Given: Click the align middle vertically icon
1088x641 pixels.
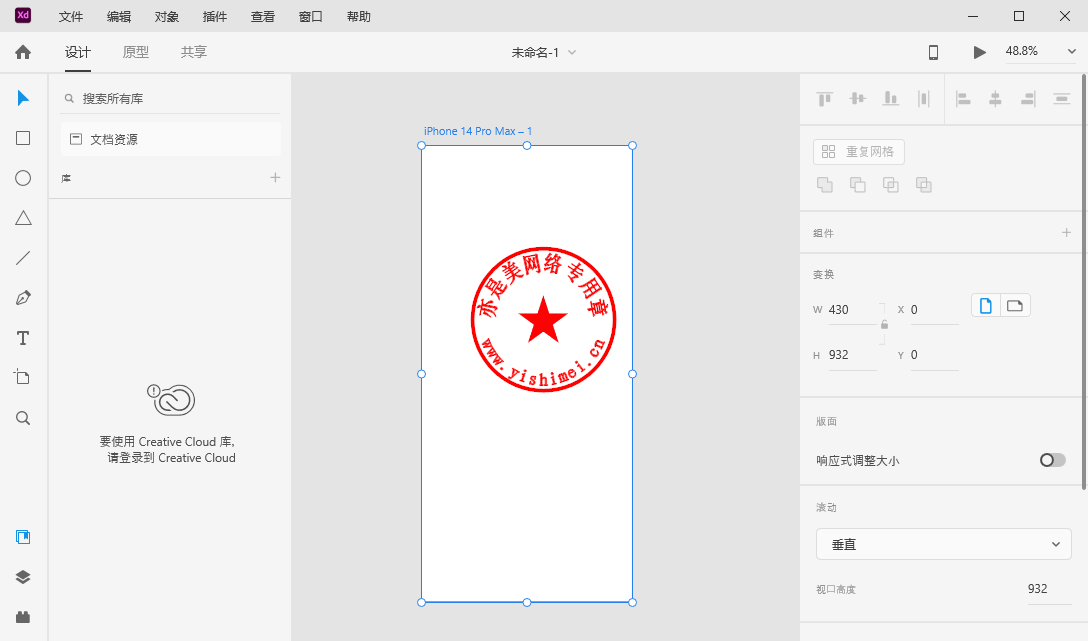Looking at the screenshot, I should click(858, 99).
